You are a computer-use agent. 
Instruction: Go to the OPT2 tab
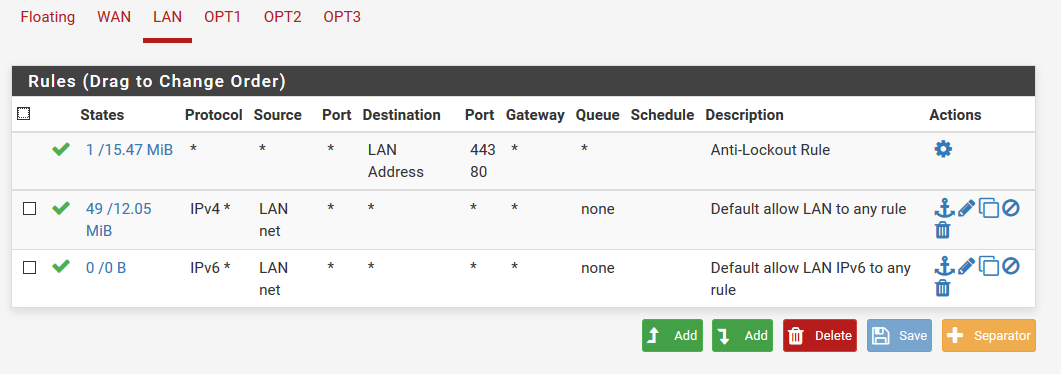pyautogui.click(x=282, y=17)
